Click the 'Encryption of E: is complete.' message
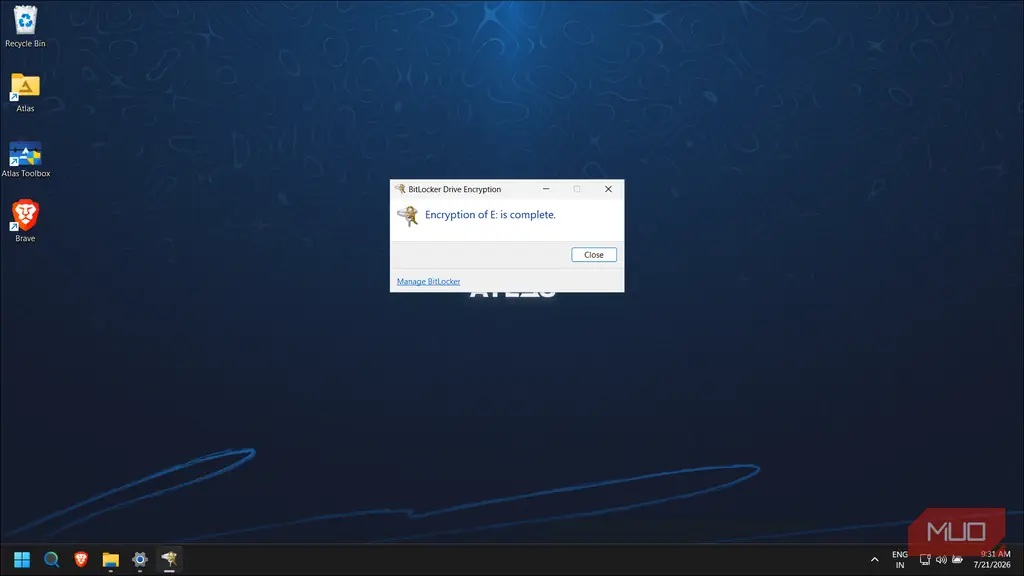Viewport: 1024px width, 576px height. (490, 215)
